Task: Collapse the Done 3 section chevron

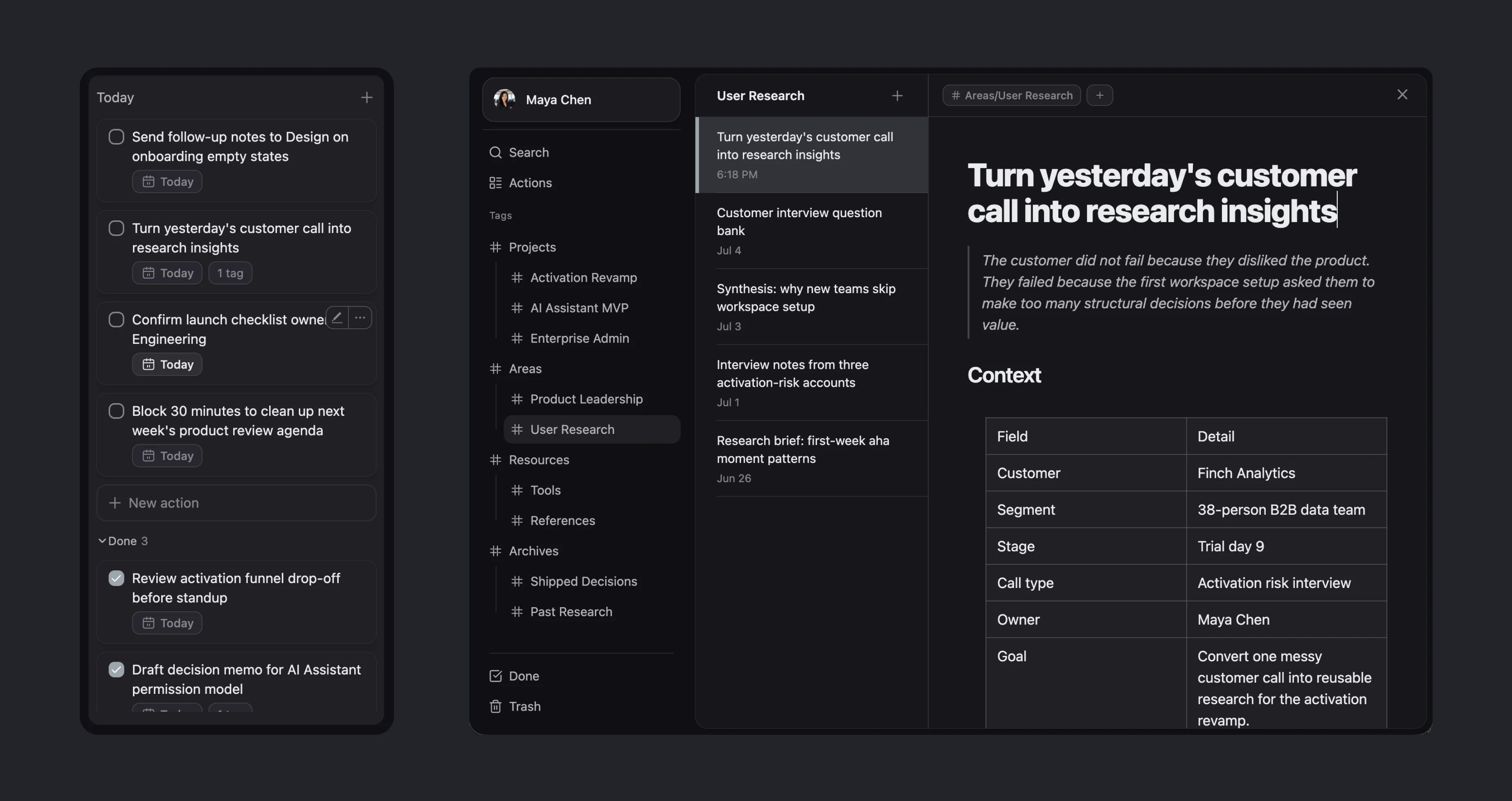Action: [x=102, y=541]
